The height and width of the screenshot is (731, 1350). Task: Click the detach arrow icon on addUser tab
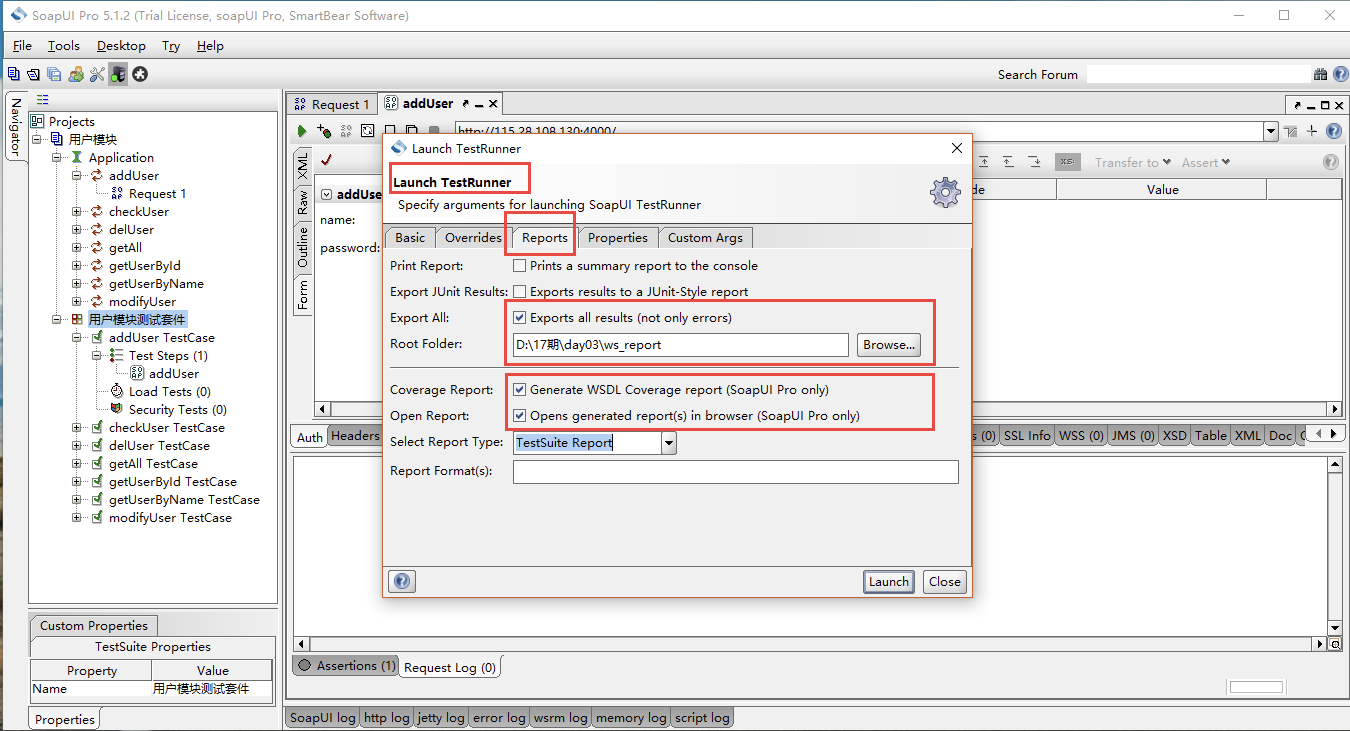click(x=466, y=104)
